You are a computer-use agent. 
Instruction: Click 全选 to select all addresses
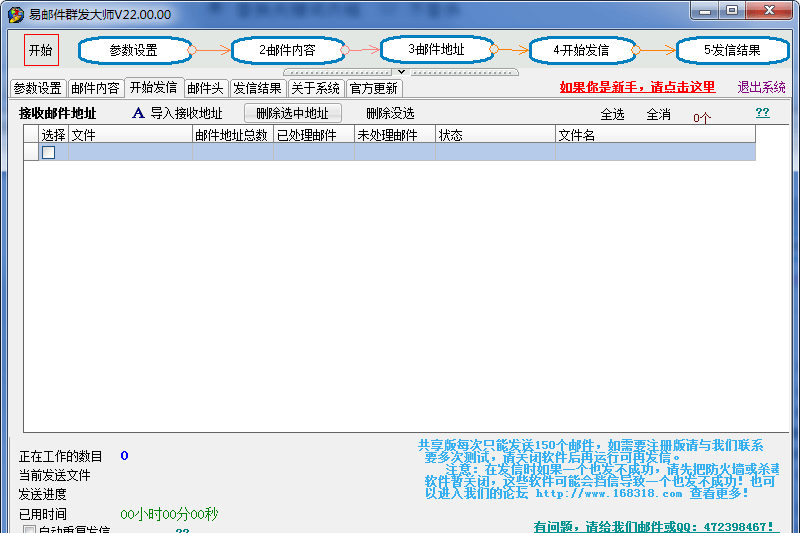tap(612, 114)
